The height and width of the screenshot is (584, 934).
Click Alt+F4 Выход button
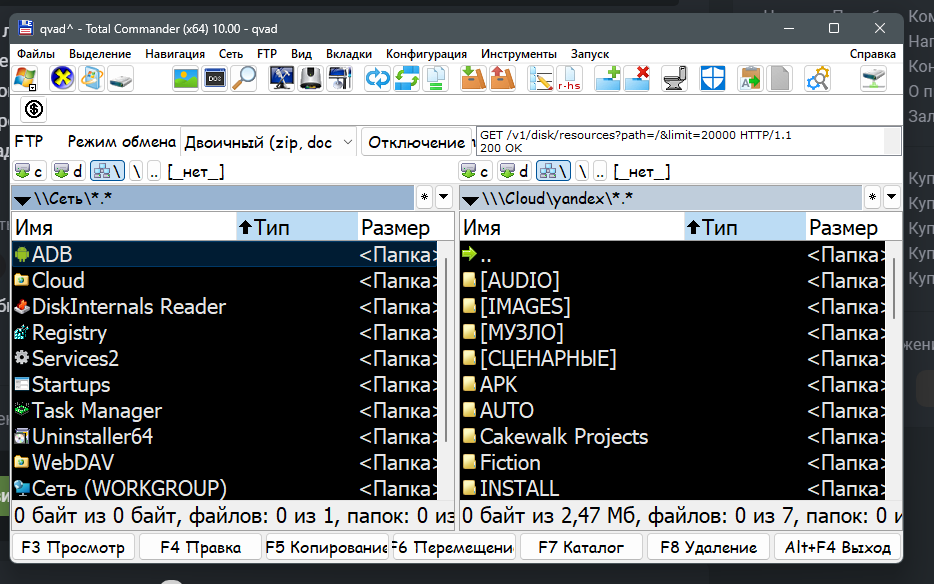pos(838,547)
